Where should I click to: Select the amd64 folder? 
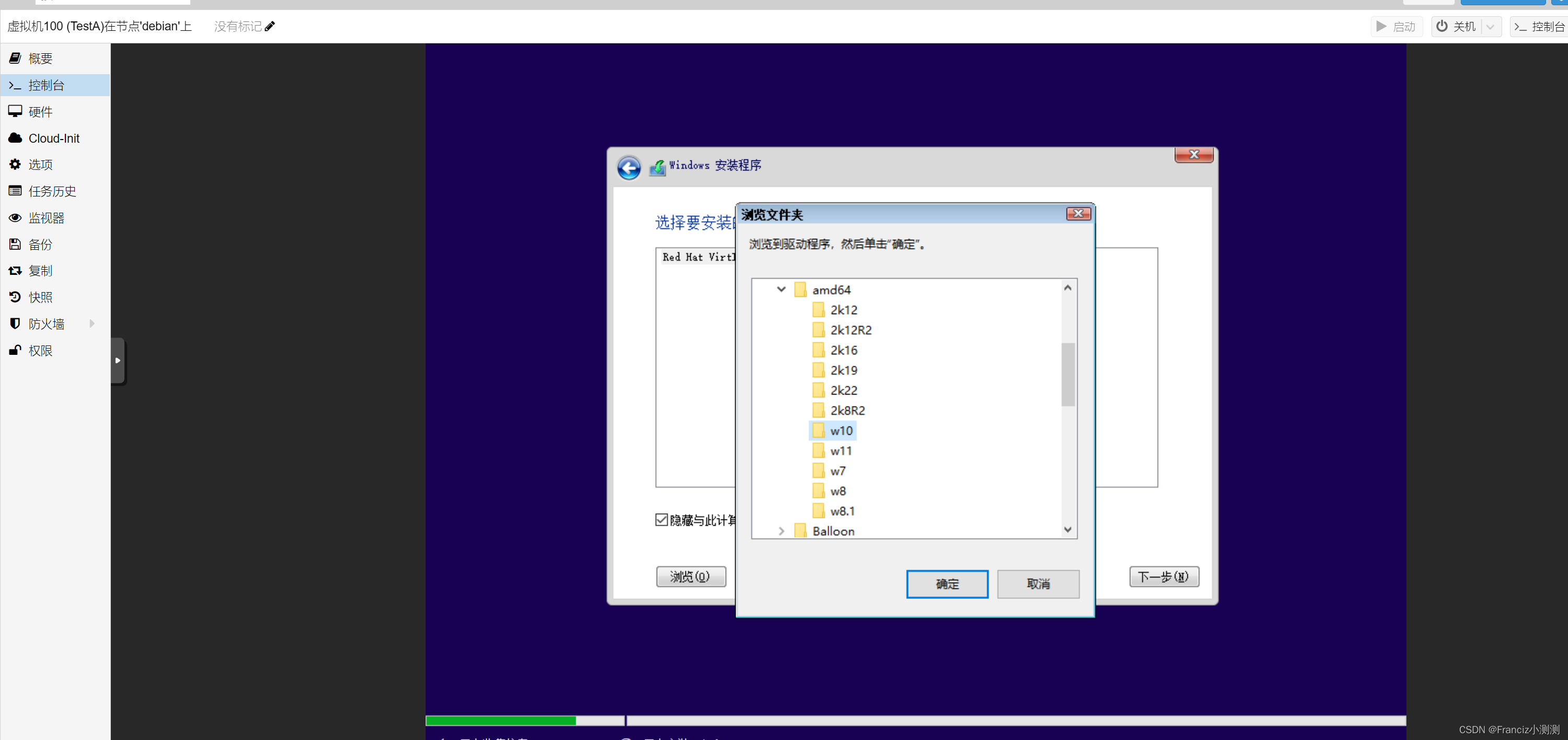831,290
